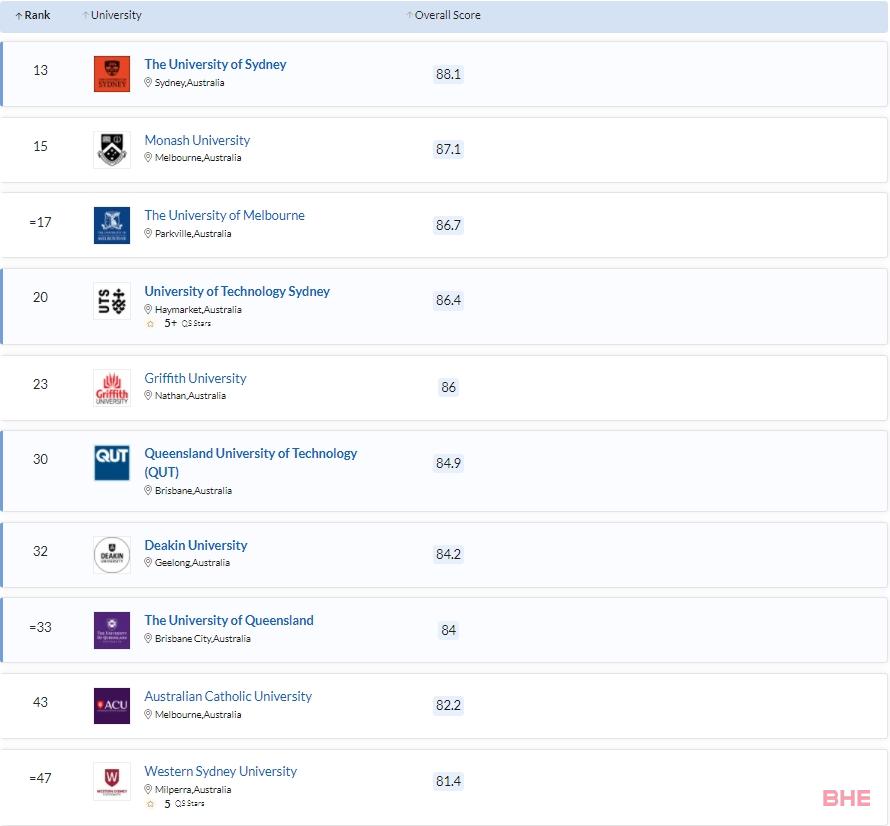
Task: Click overall score 88.1
Action: [448, 74]
